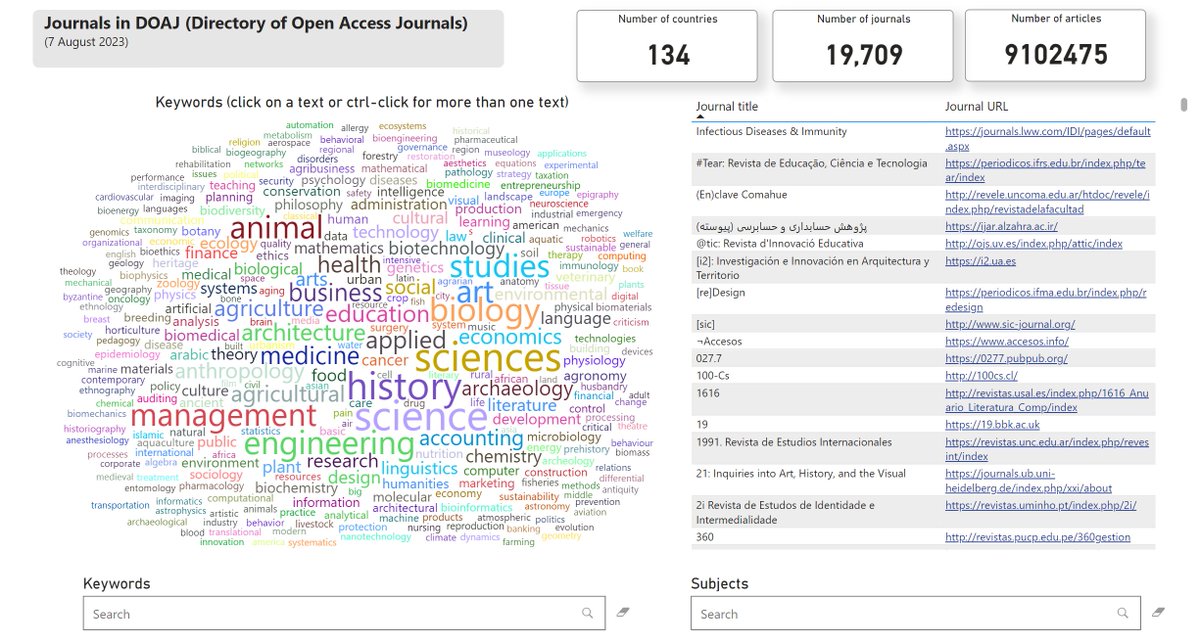Select '21: Inquiries into Art, History' row
Image resolution: width=1200 pixels, height=644 pixels.
coord(800,473)
